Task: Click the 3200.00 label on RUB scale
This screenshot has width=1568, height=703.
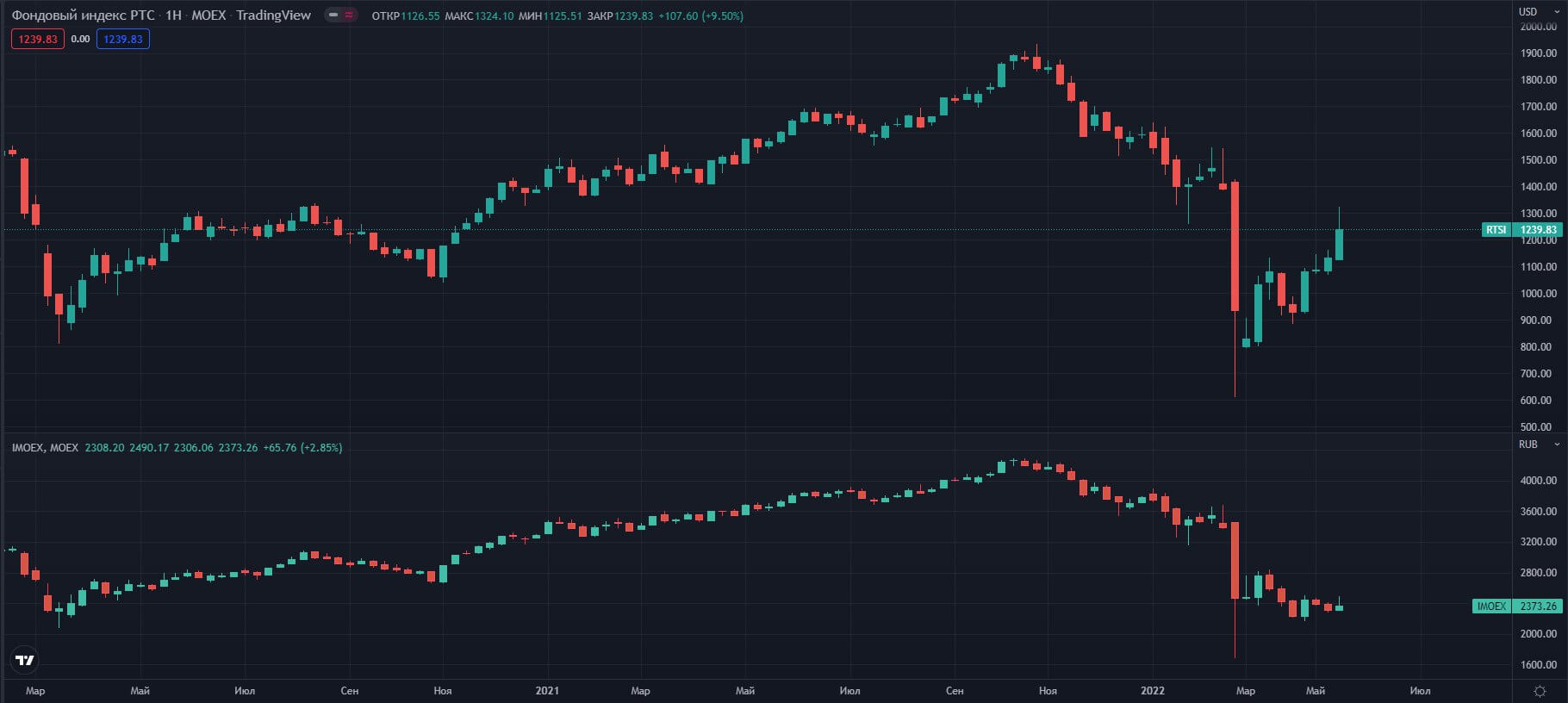Action: click(x=1539, y=542)
